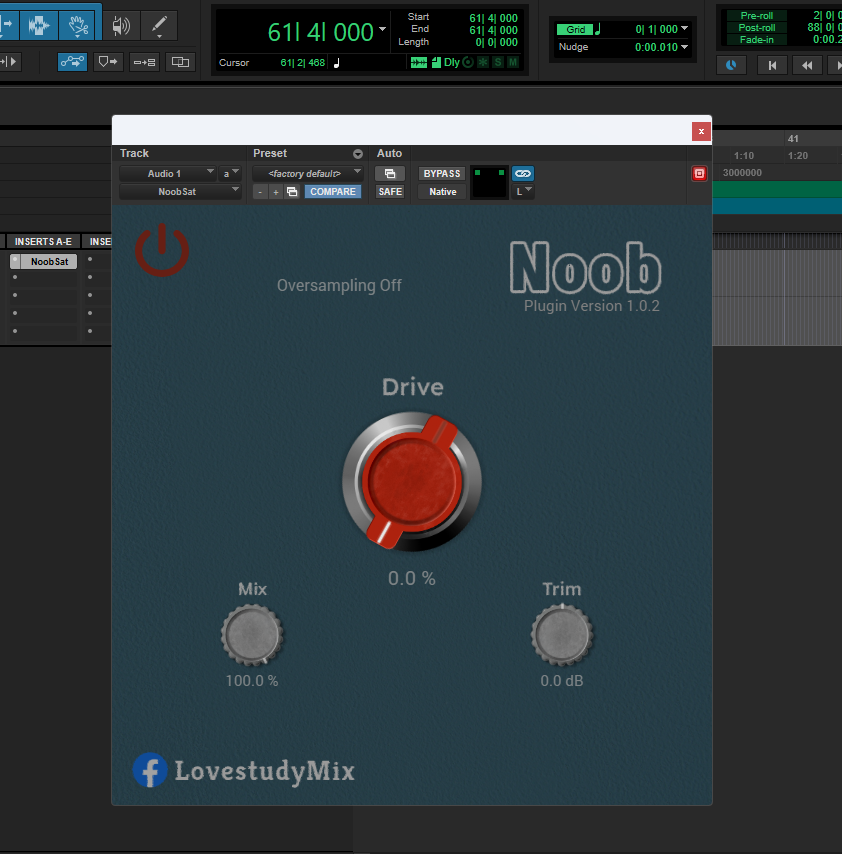Click the red automation target icon
The height and width of the screenshot is (854, 842).
[698, 173]
